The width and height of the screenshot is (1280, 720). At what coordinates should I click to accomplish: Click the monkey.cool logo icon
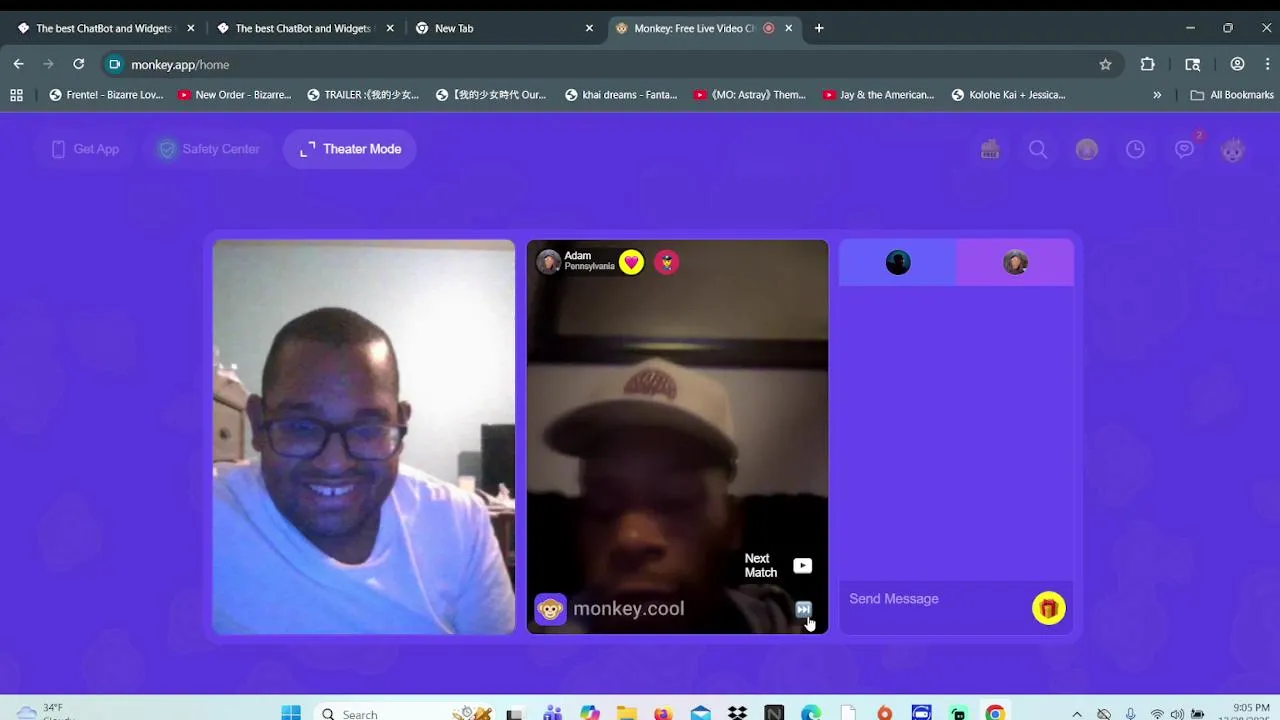point(550,608)
